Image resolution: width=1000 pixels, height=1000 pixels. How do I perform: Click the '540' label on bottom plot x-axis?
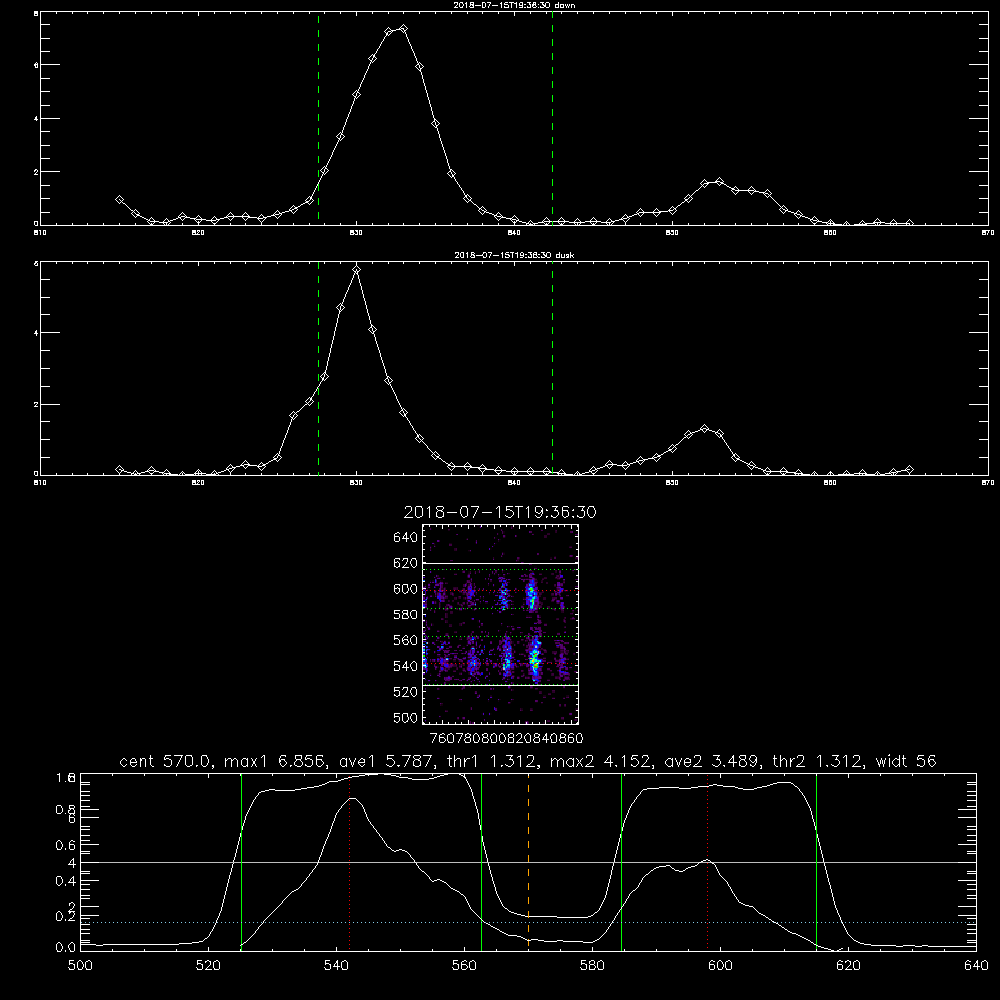pos(336,965)
